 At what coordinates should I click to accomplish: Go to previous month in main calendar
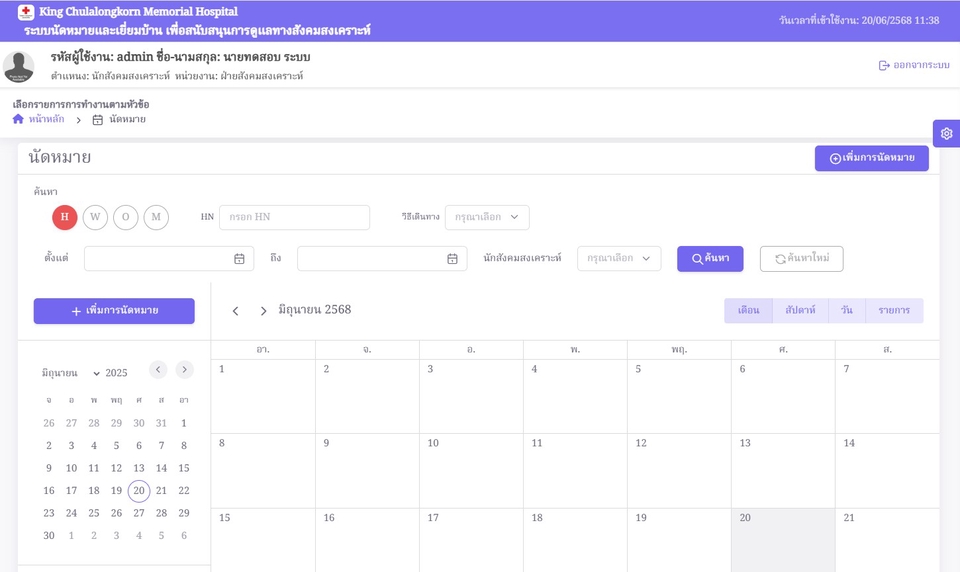point(235,311)
